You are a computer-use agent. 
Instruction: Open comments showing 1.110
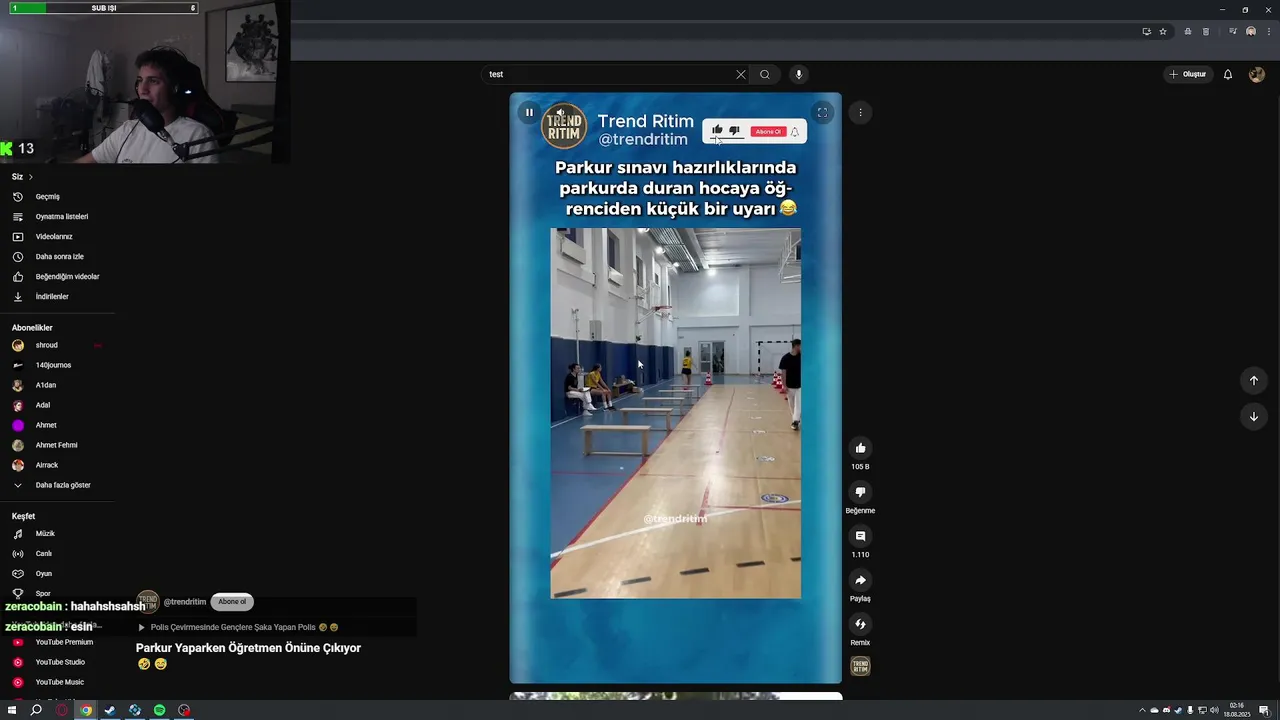[860, 536]
